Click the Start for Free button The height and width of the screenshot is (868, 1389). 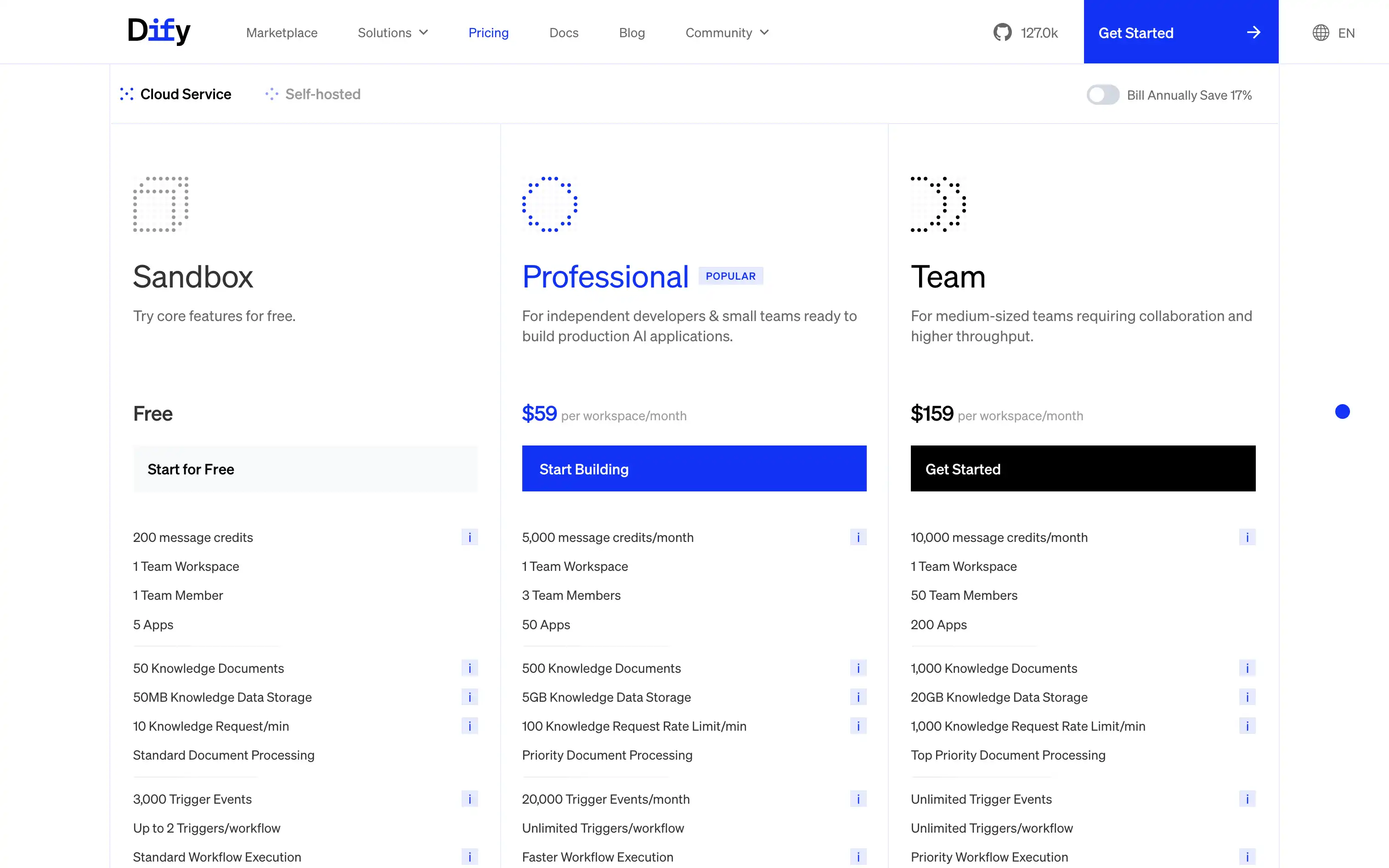305,468
